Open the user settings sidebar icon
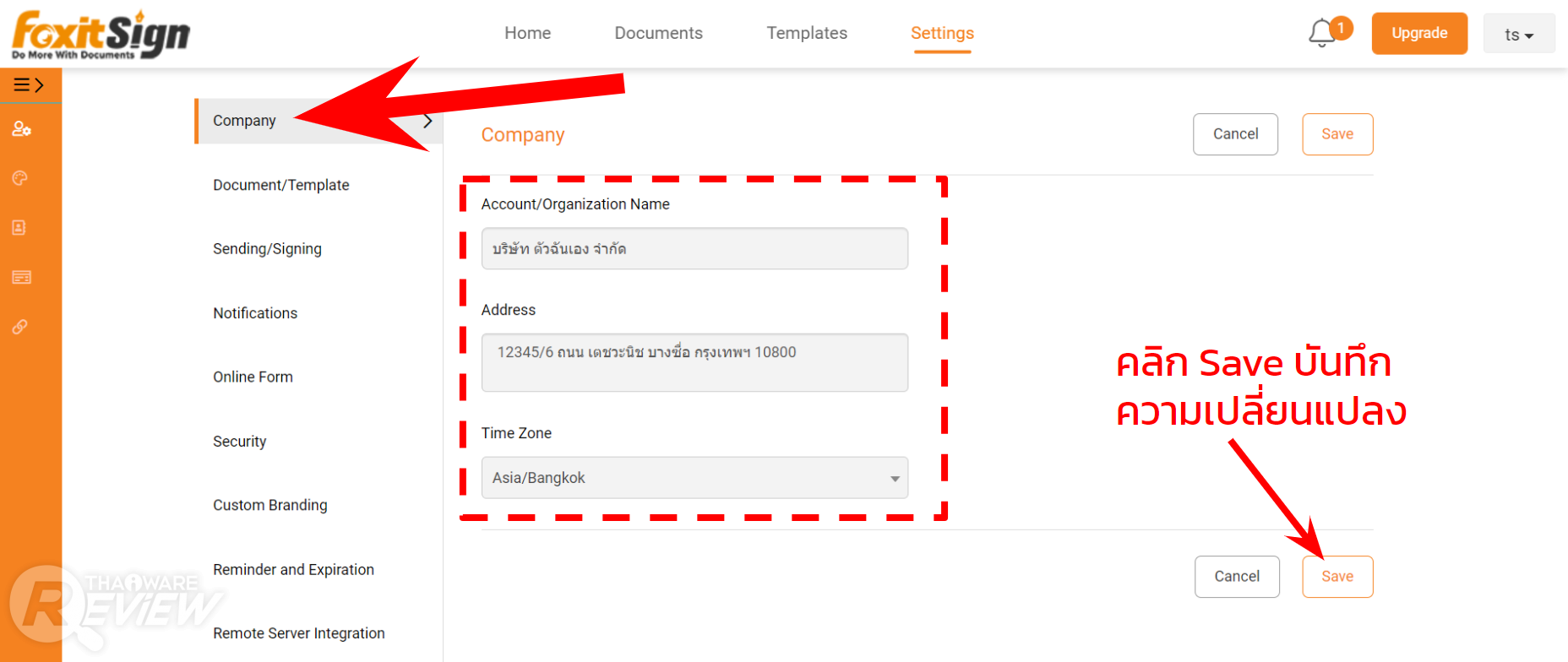1568x662 pixels. [21, 129]
